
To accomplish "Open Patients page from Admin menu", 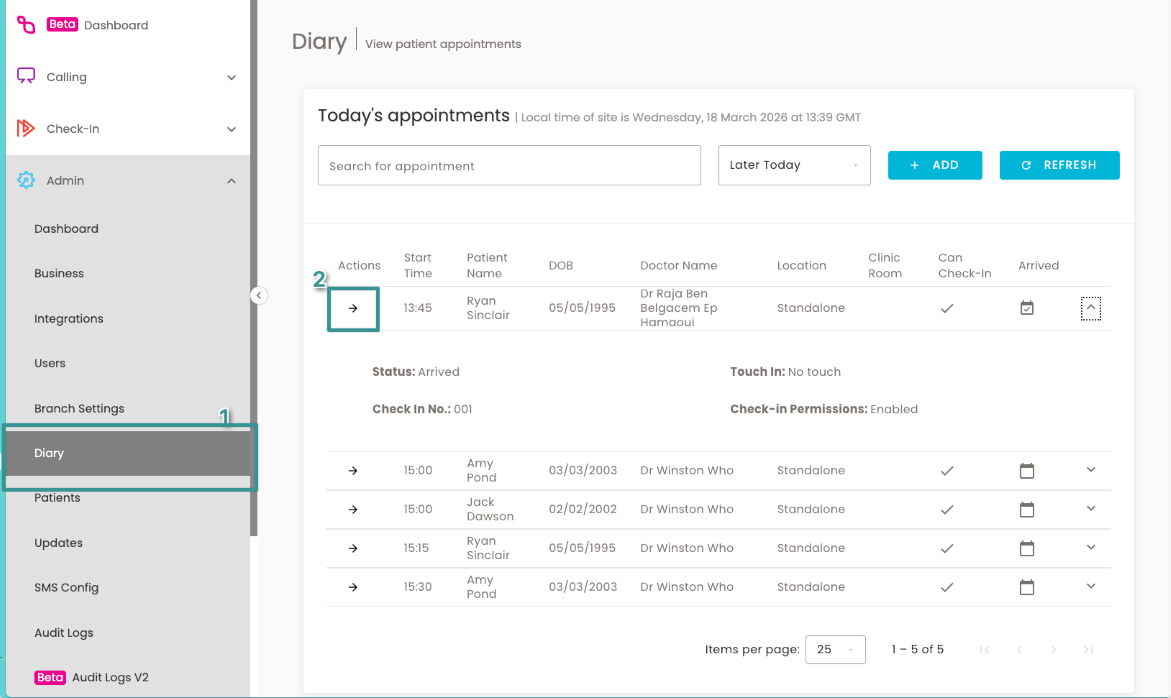I will (58, 498).
